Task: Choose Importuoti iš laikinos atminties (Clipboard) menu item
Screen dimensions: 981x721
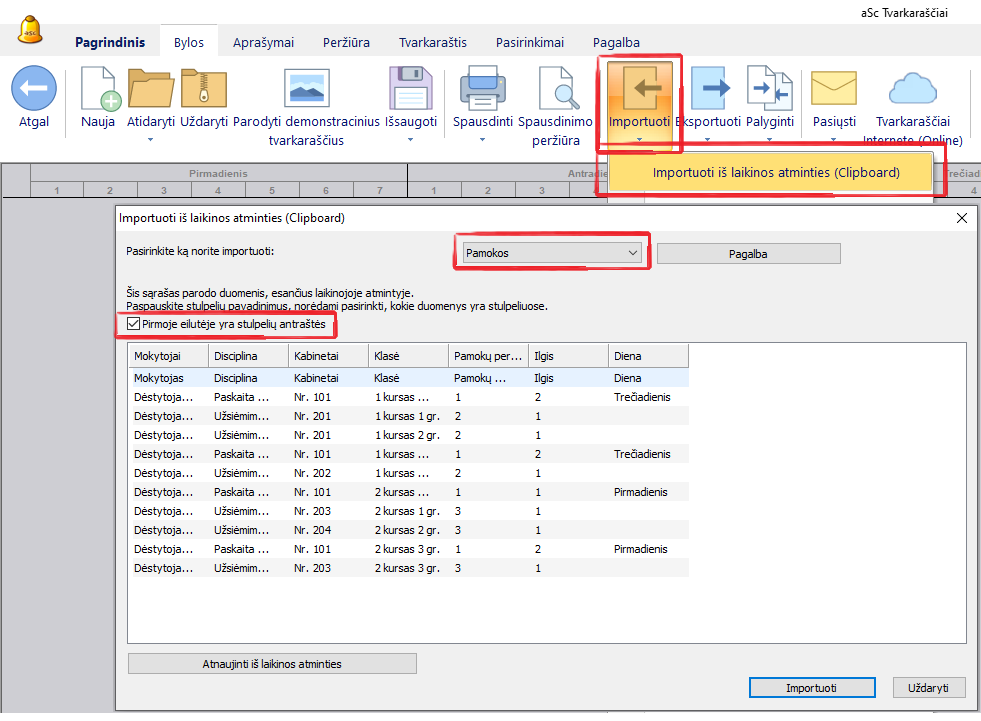Action: 770,172
